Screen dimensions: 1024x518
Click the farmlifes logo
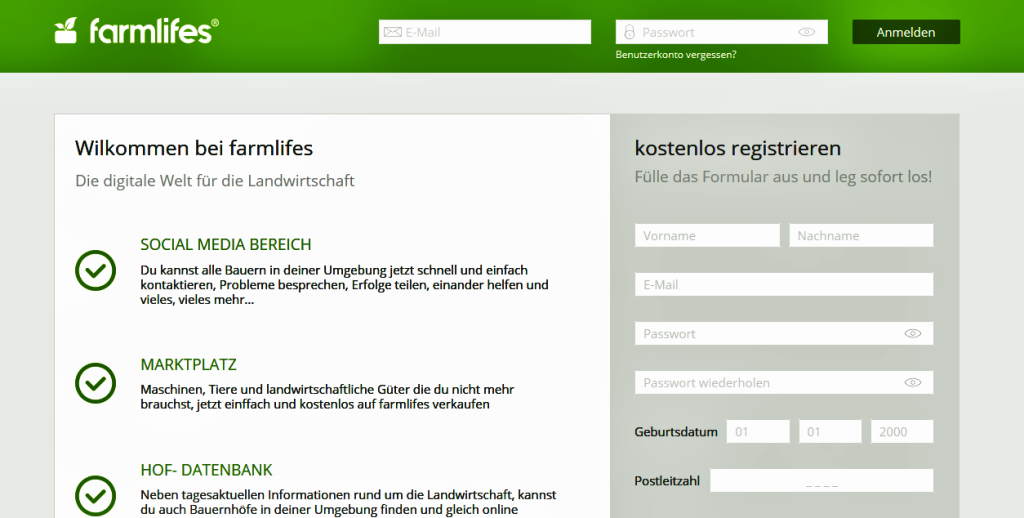pyautogui.click(x=136, y=31)
